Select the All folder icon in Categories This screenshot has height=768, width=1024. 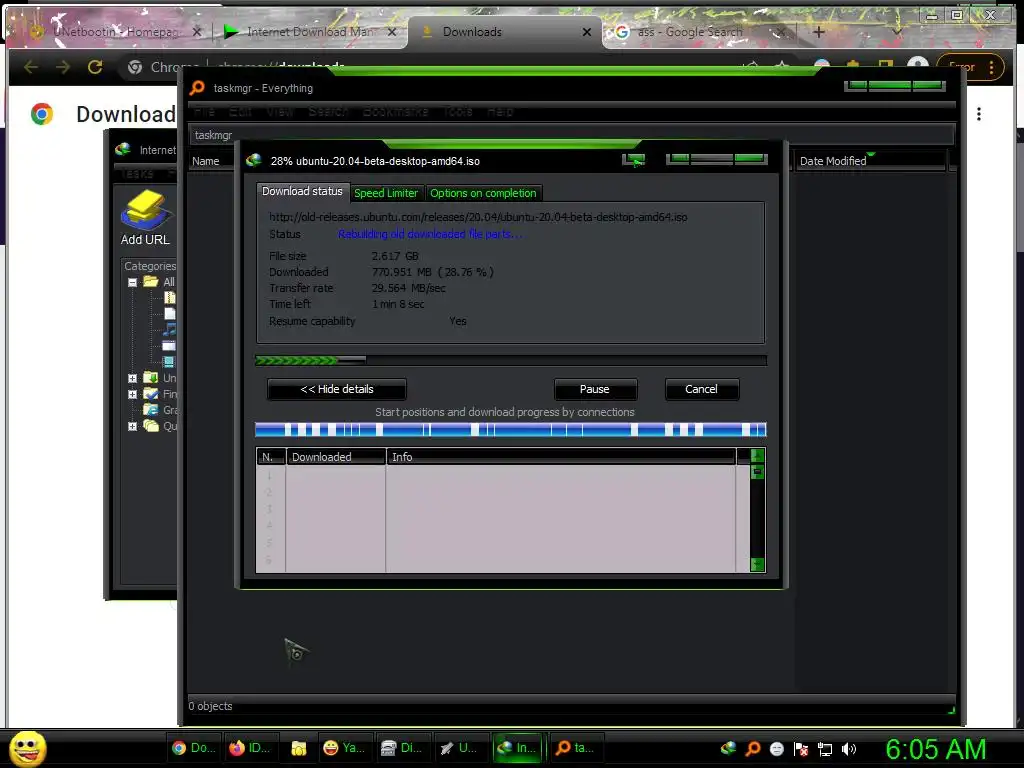click(x=151, y=281)
